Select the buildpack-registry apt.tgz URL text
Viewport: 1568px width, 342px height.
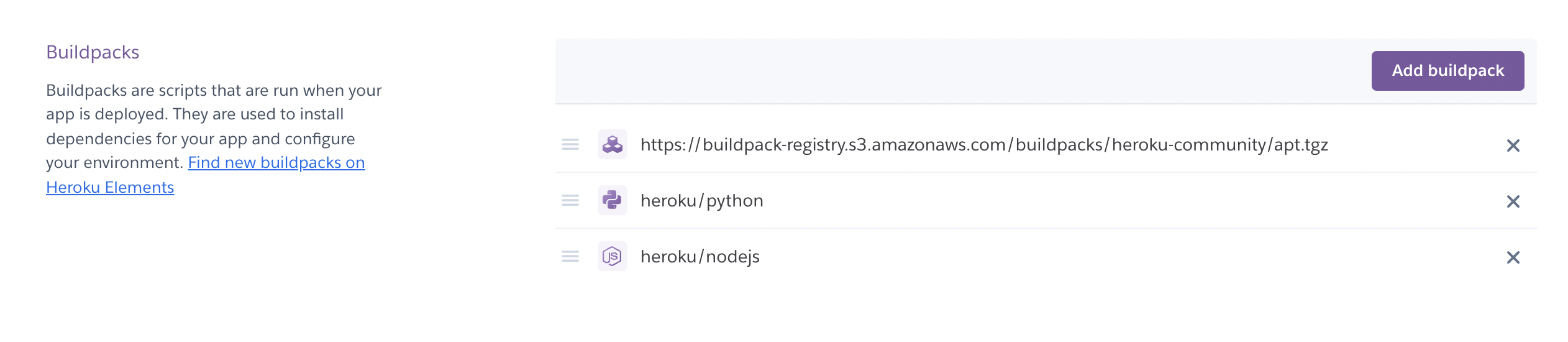point(984,145)
